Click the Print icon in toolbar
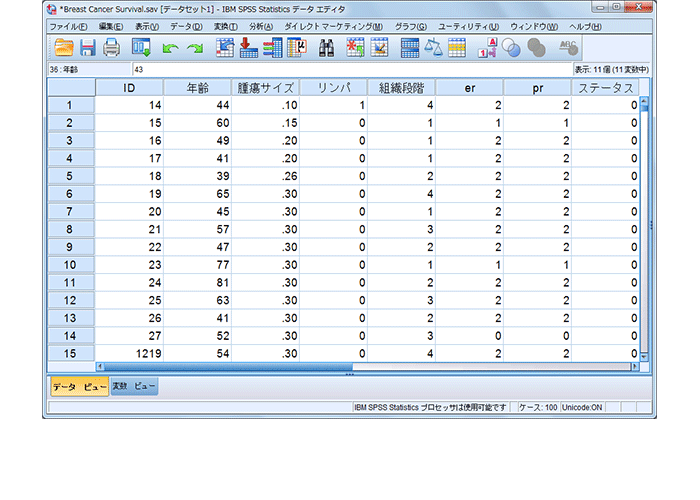This screenshot has height=500, width=700. click(112, 47)
